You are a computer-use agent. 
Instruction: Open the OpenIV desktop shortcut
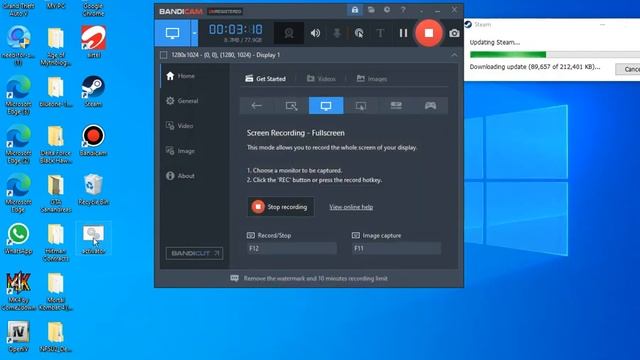point(18,336)
